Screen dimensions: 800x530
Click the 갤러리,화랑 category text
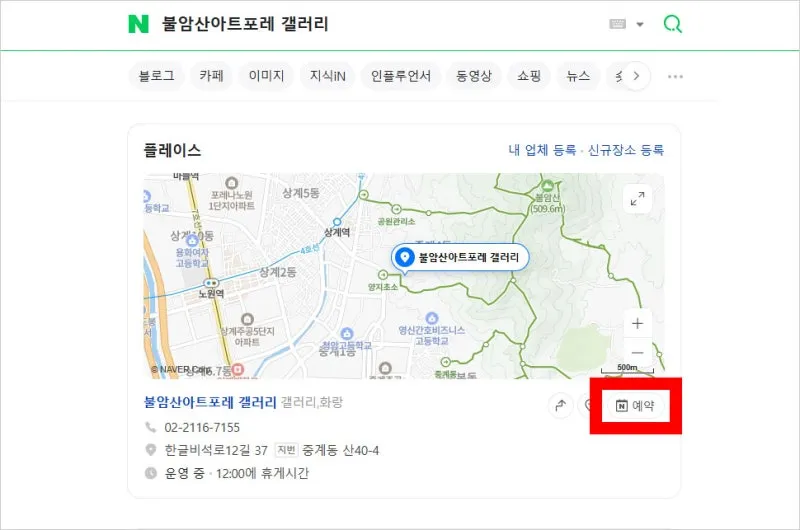pyautogui.click(x=312, y=402)
